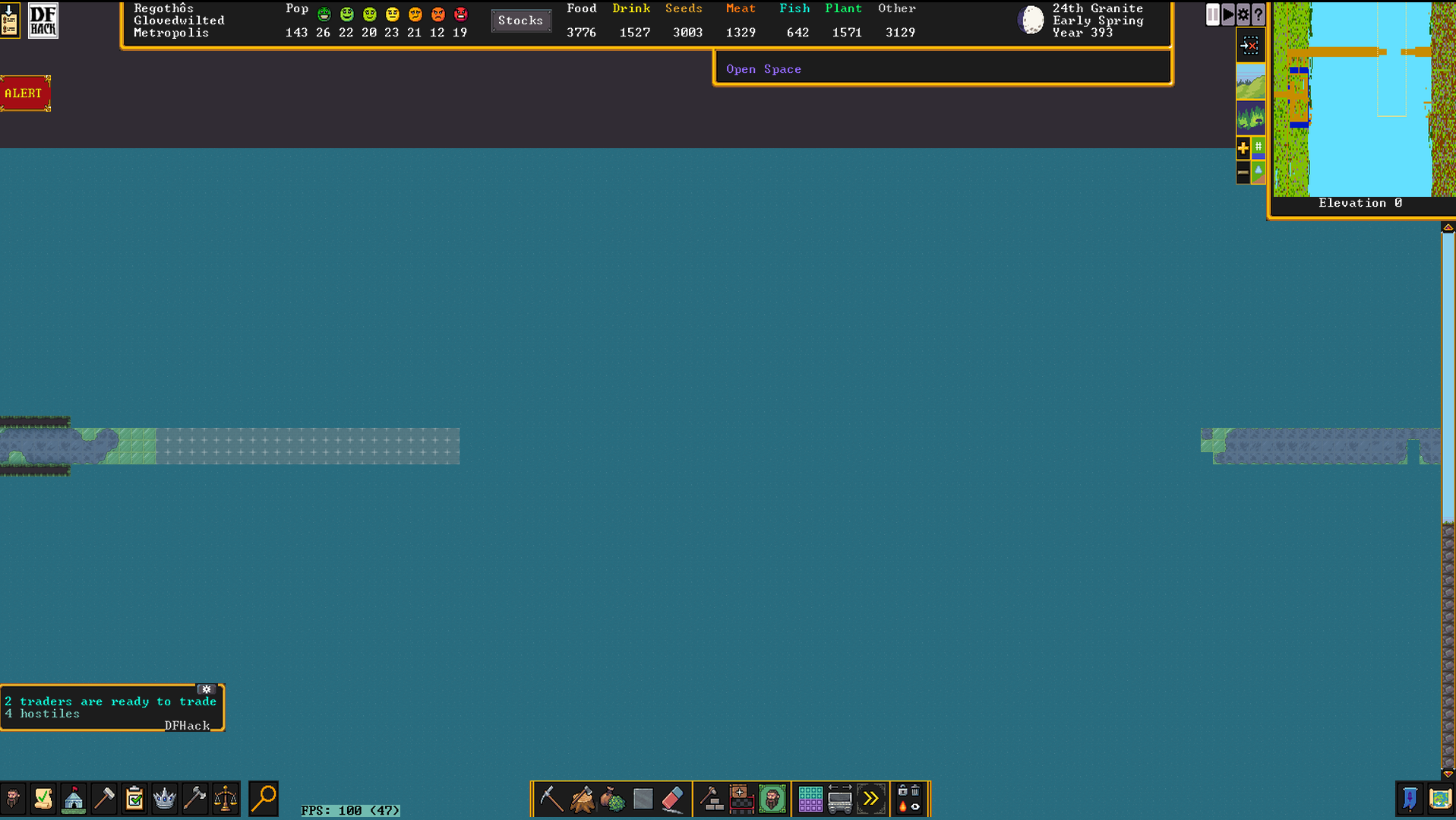Image resolution: width=1456 pixels, height=820 pixels.
Task: Toggle the lock forbid icon in bottom toolbar
Action: [902, 792]
